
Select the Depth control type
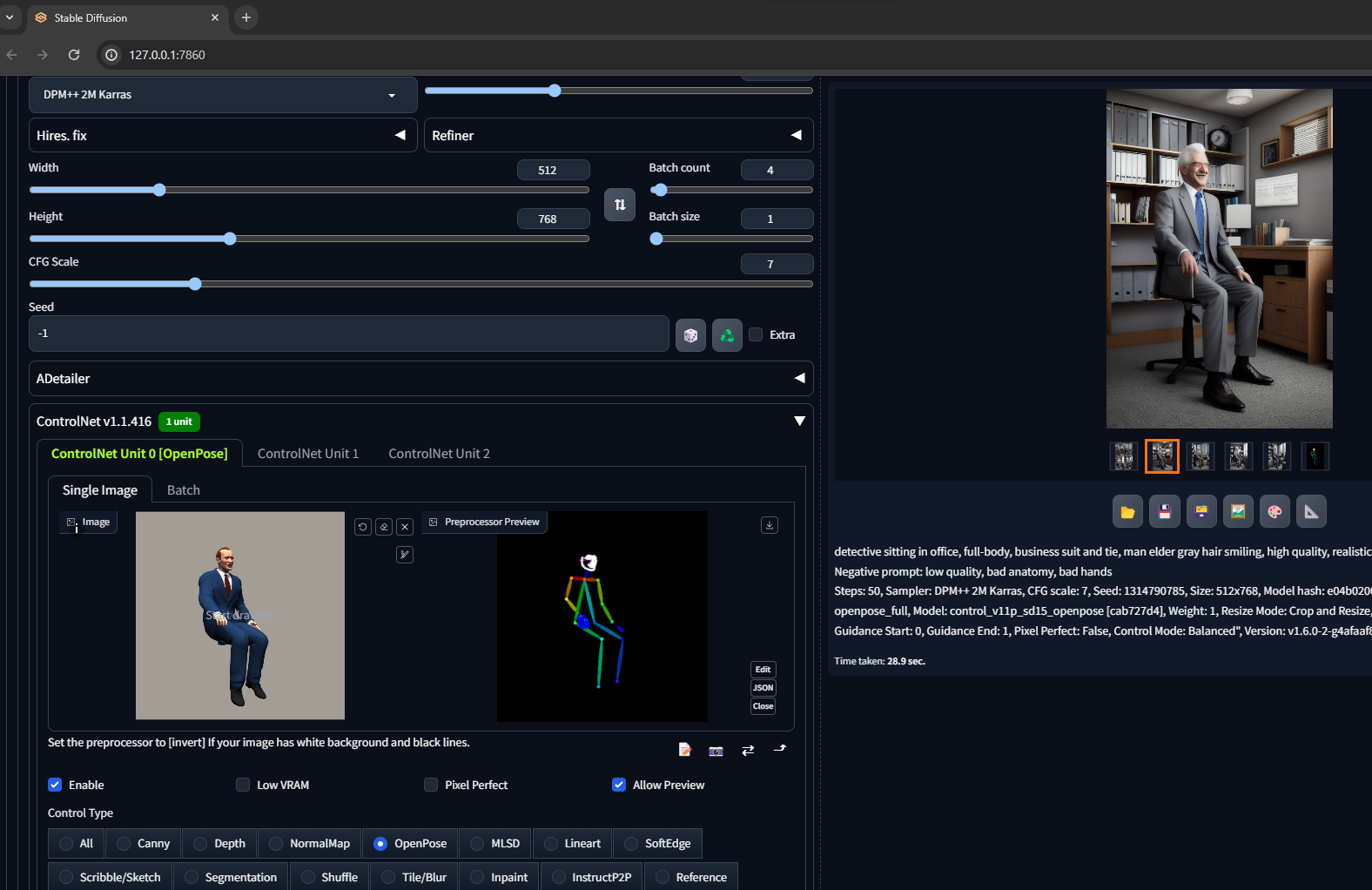tap(219, 844)
